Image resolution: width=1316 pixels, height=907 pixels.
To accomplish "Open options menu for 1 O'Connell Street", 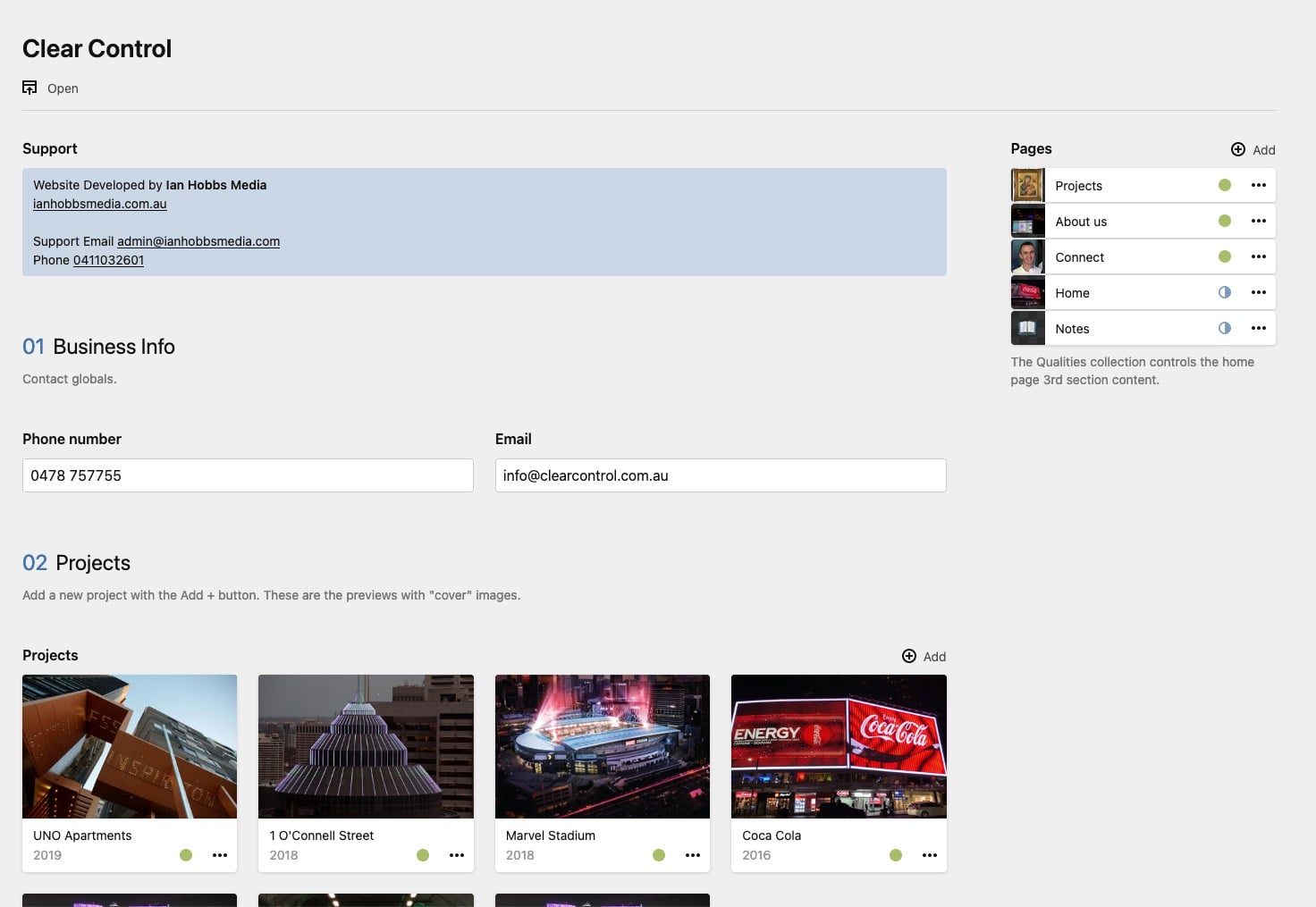I will (457, 855).
